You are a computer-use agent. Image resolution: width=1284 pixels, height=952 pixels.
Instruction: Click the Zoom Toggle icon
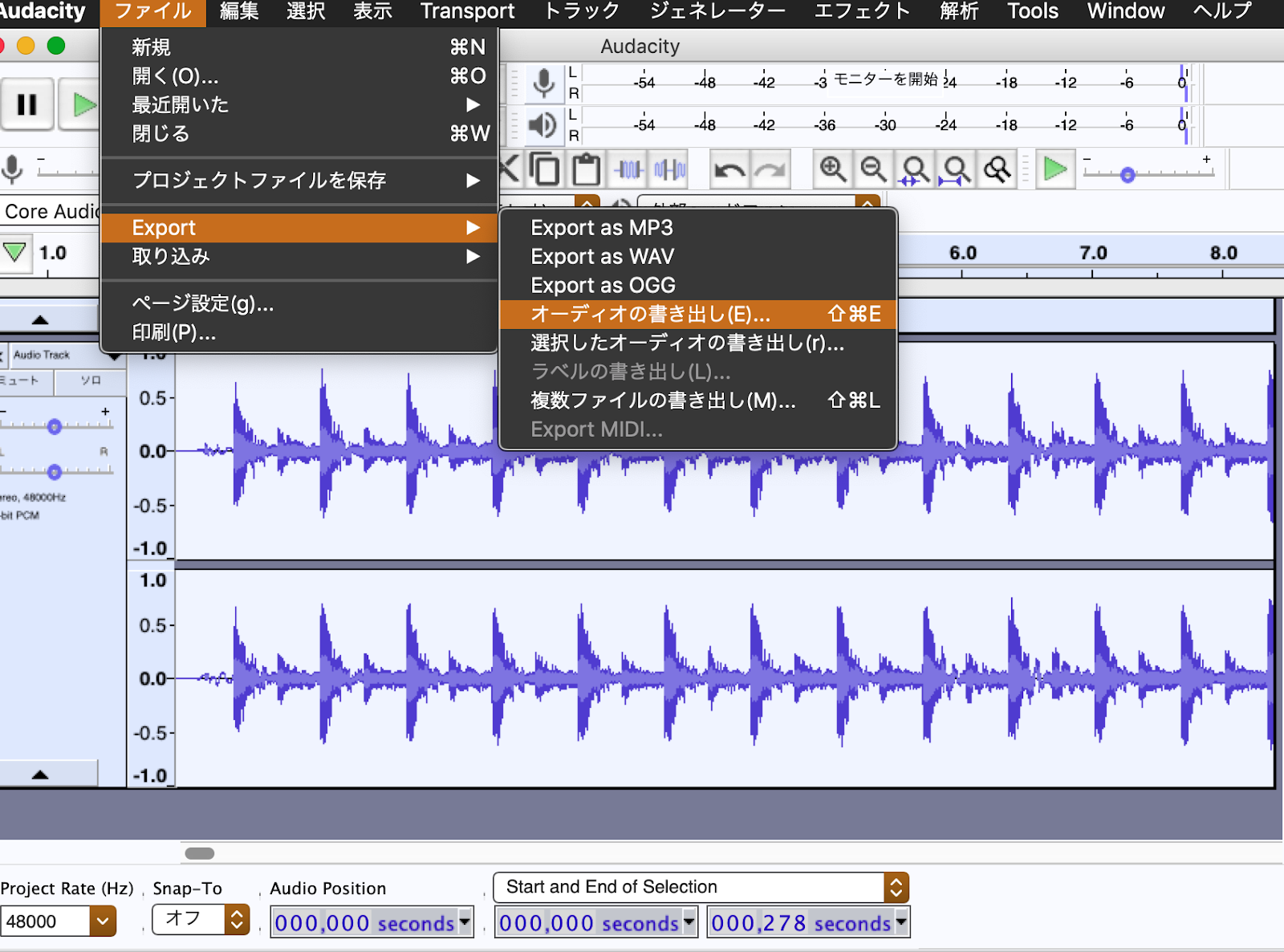click(998, 169)
